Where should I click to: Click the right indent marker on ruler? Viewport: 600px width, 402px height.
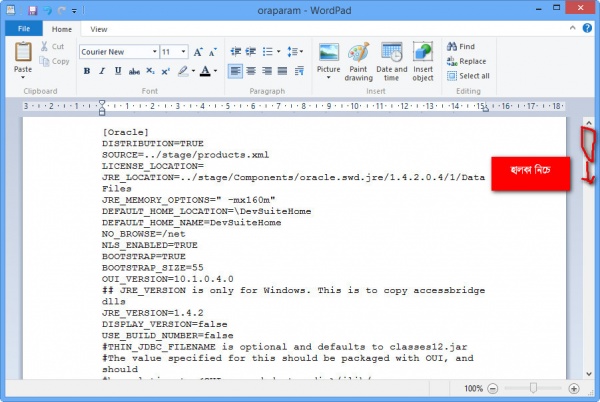point(486,109)
